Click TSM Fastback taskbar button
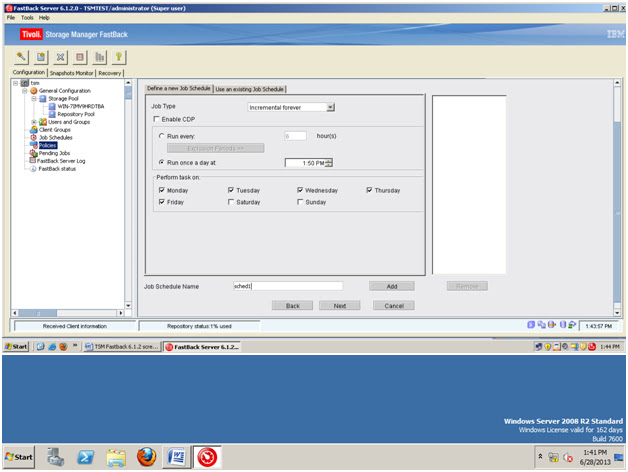 [122, 347]
